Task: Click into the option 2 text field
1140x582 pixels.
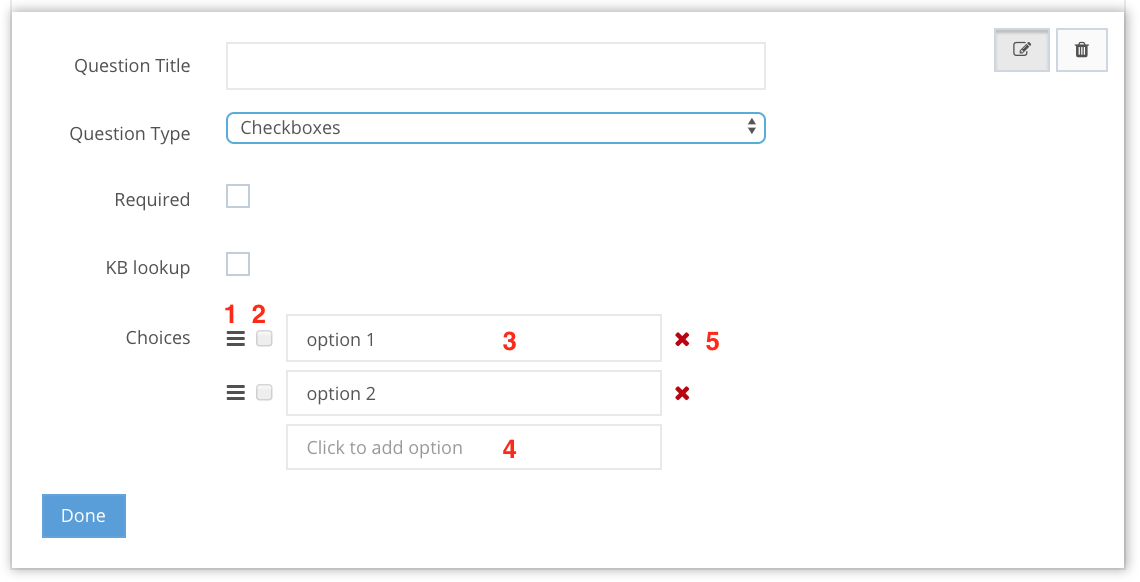Action: click(473, 393)
